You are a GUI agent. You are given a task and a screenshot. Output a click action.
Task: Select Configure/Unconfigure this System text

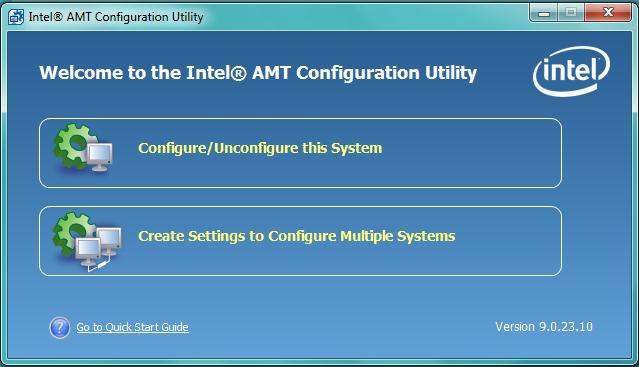(x=260, y=148)
